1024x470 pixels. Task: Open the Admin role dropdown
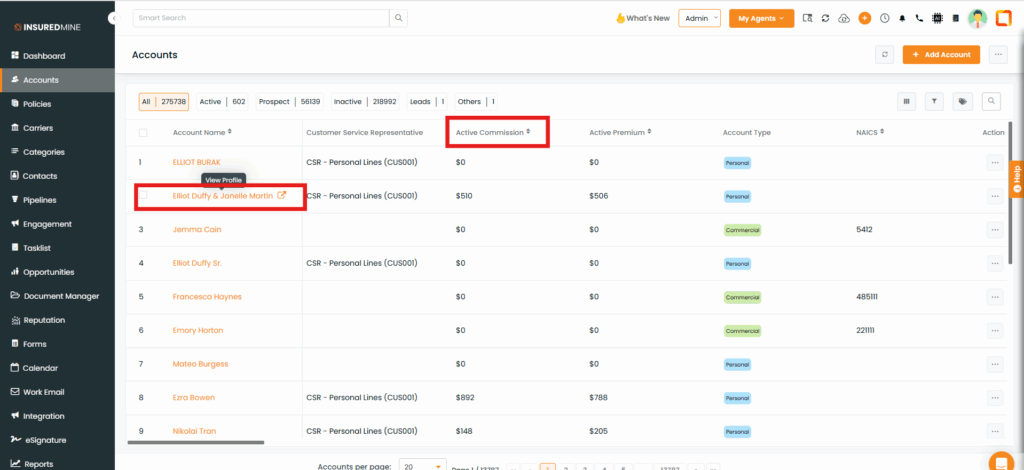pyautogui.click(x=699, y=18)
